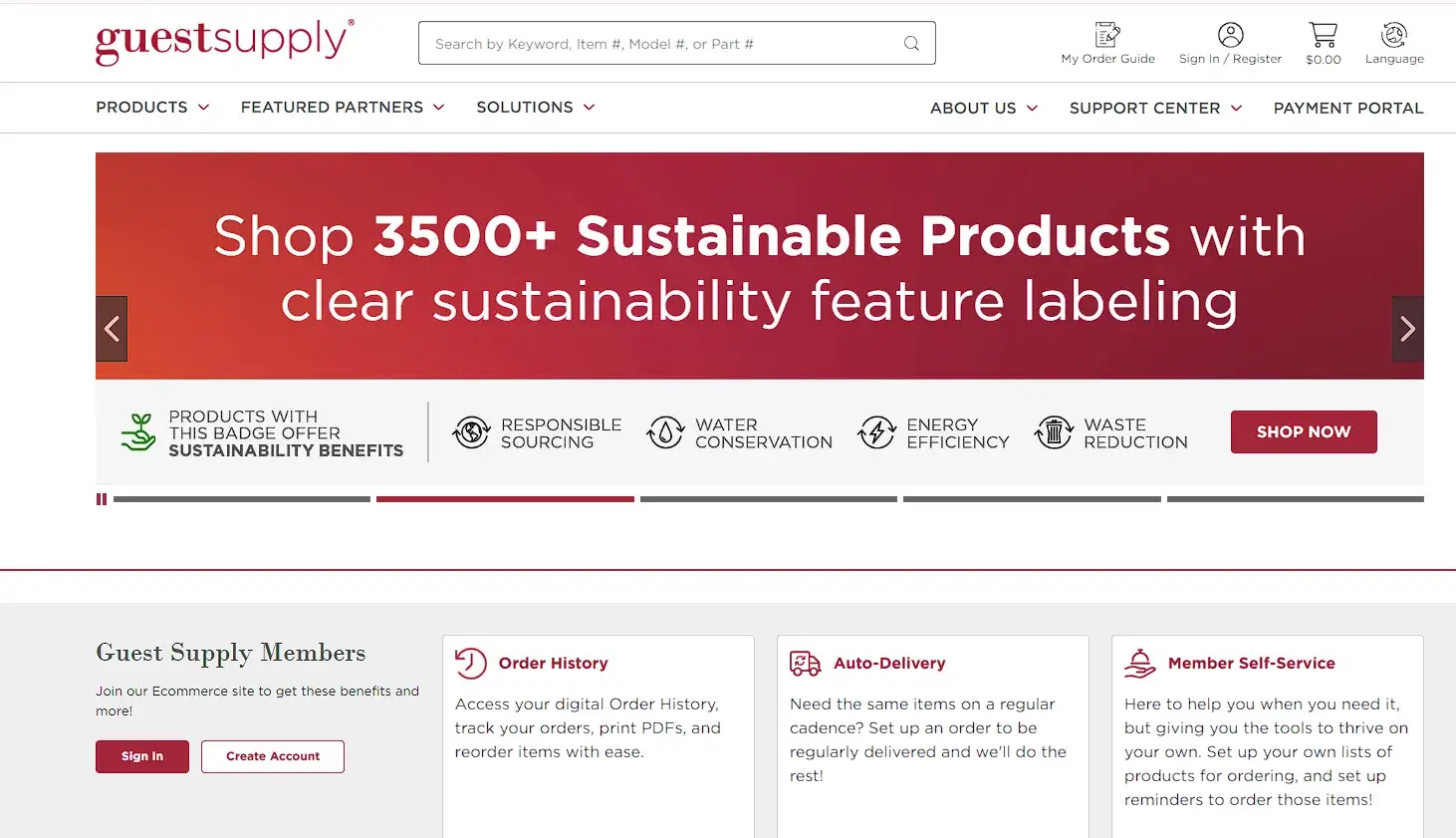Open the About Us menu
The height and width of the screenshot is (838, 1456).
(983, 108)
